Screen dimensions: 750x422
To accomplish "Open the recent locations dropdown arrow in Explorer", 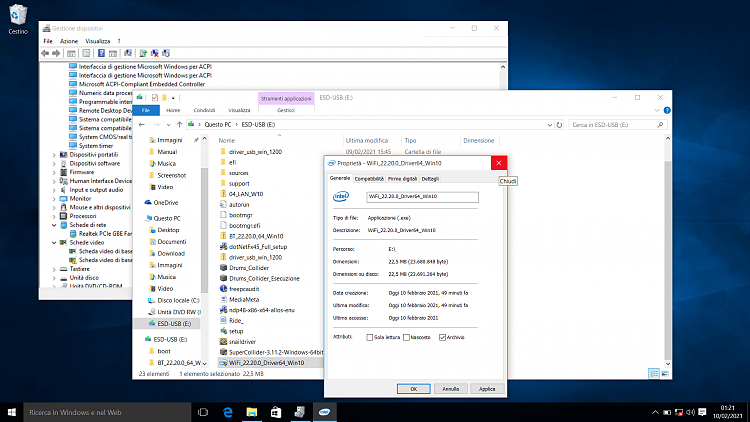I will (168, 125).
